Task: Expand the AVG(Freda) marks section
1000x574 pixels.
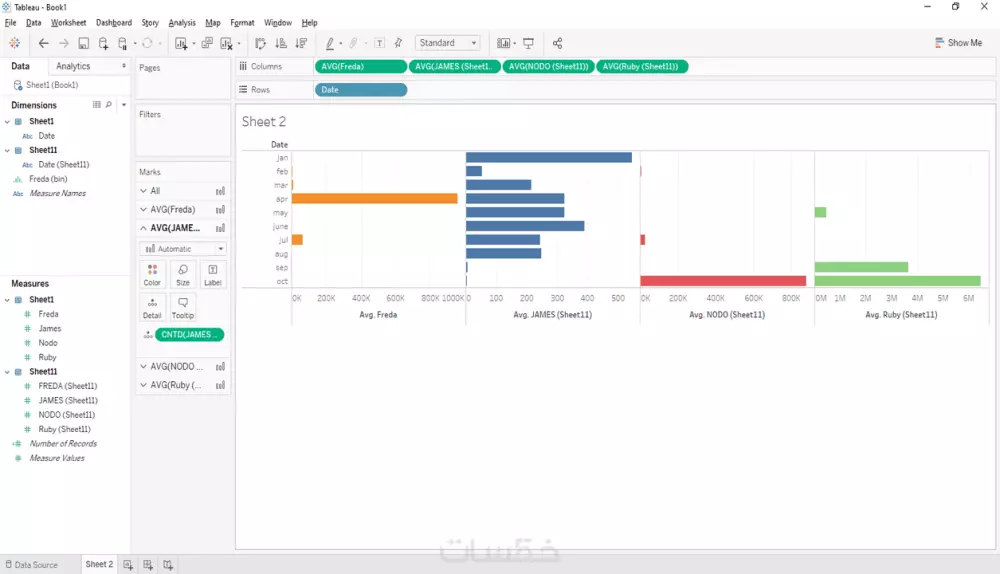Action: (x=143, y=209)
